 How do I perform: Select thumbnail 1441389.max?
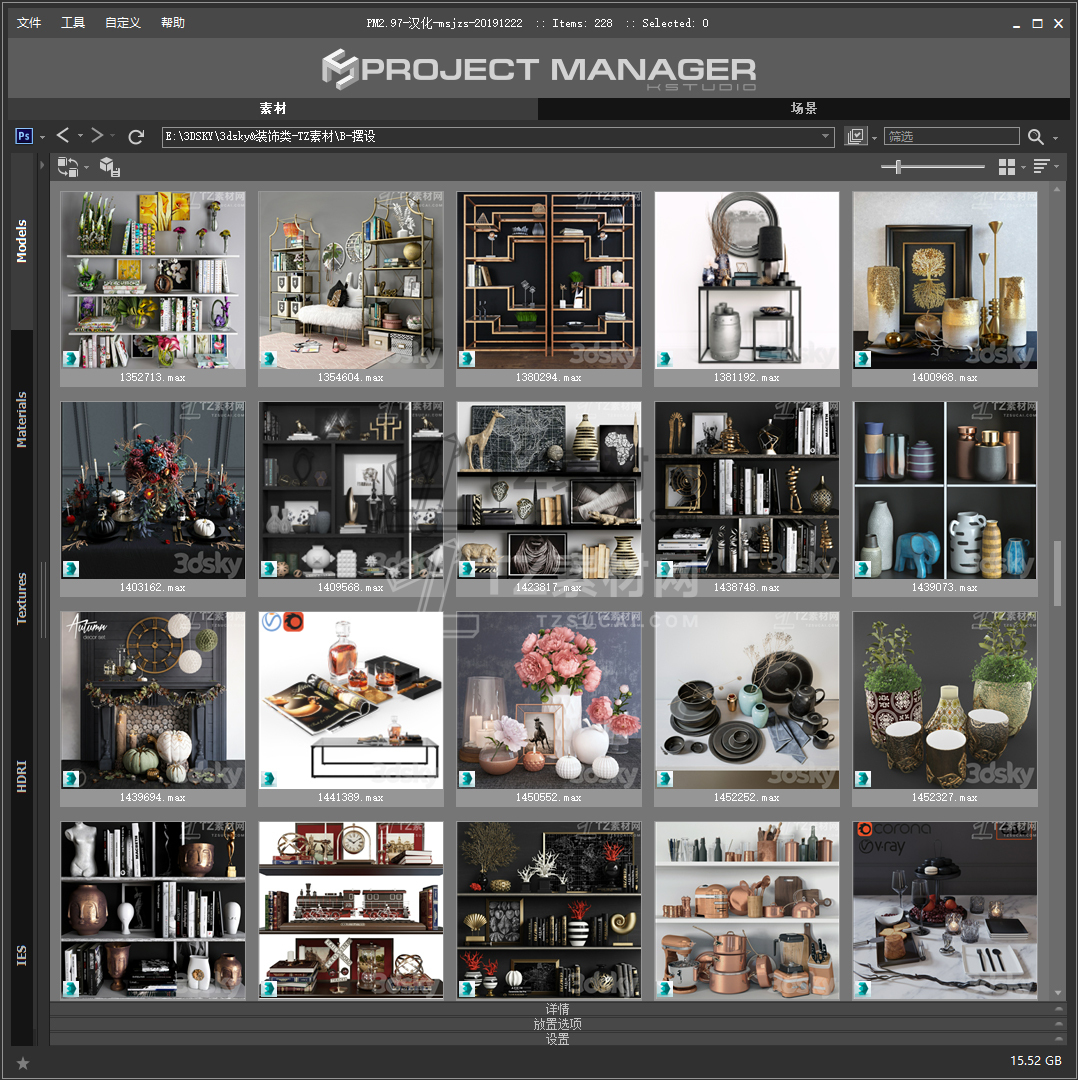351,708
